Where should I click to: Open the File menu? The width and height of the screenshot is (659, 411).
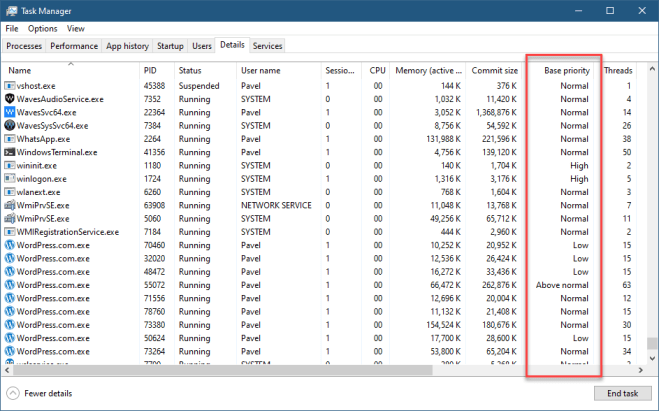pyautogui.click(x=12, y=29)
